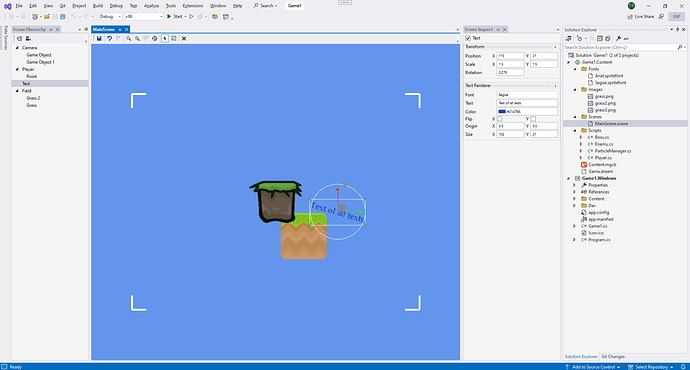The width and height of the screenshot is (690, 370).
Task: Activate the pointer select tool in scene toolbar
Action: tap(165, 39)
